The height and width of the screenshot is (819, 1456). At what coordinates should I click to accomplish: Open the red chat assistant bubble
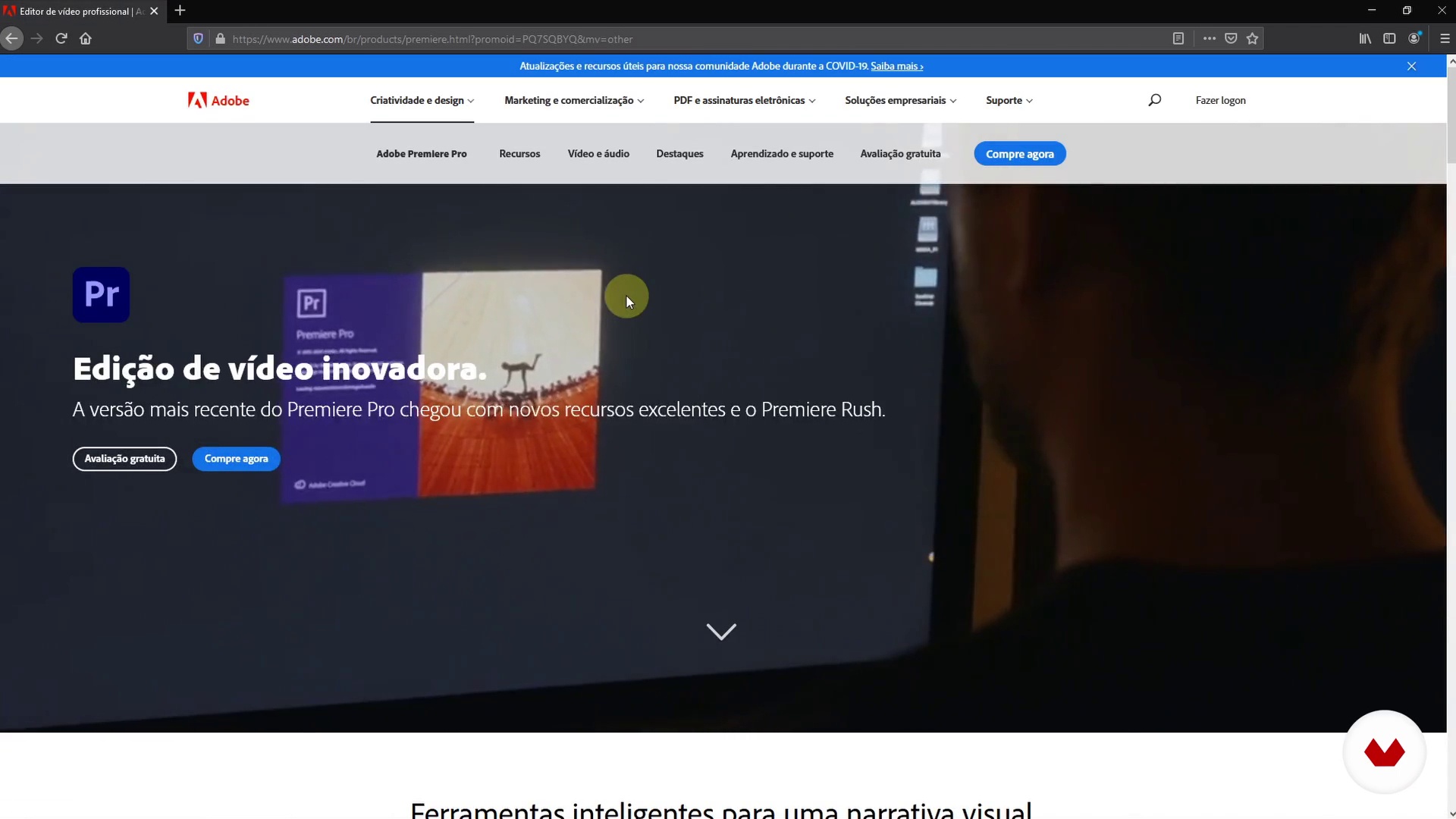point(1385,752)
